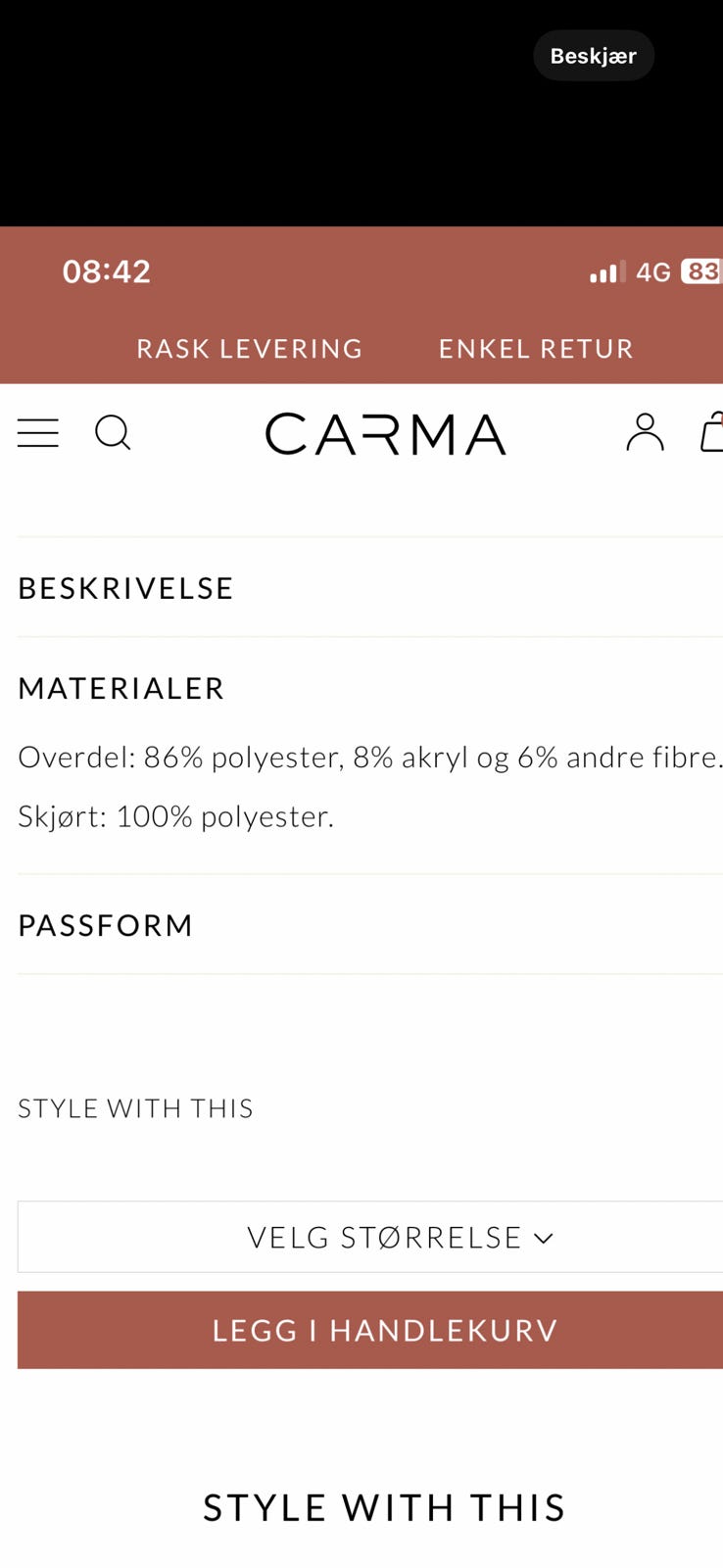Screen dimensions: 723x1568
Task: Select the RASK LEVERING banner item
Action: [250, 349]
